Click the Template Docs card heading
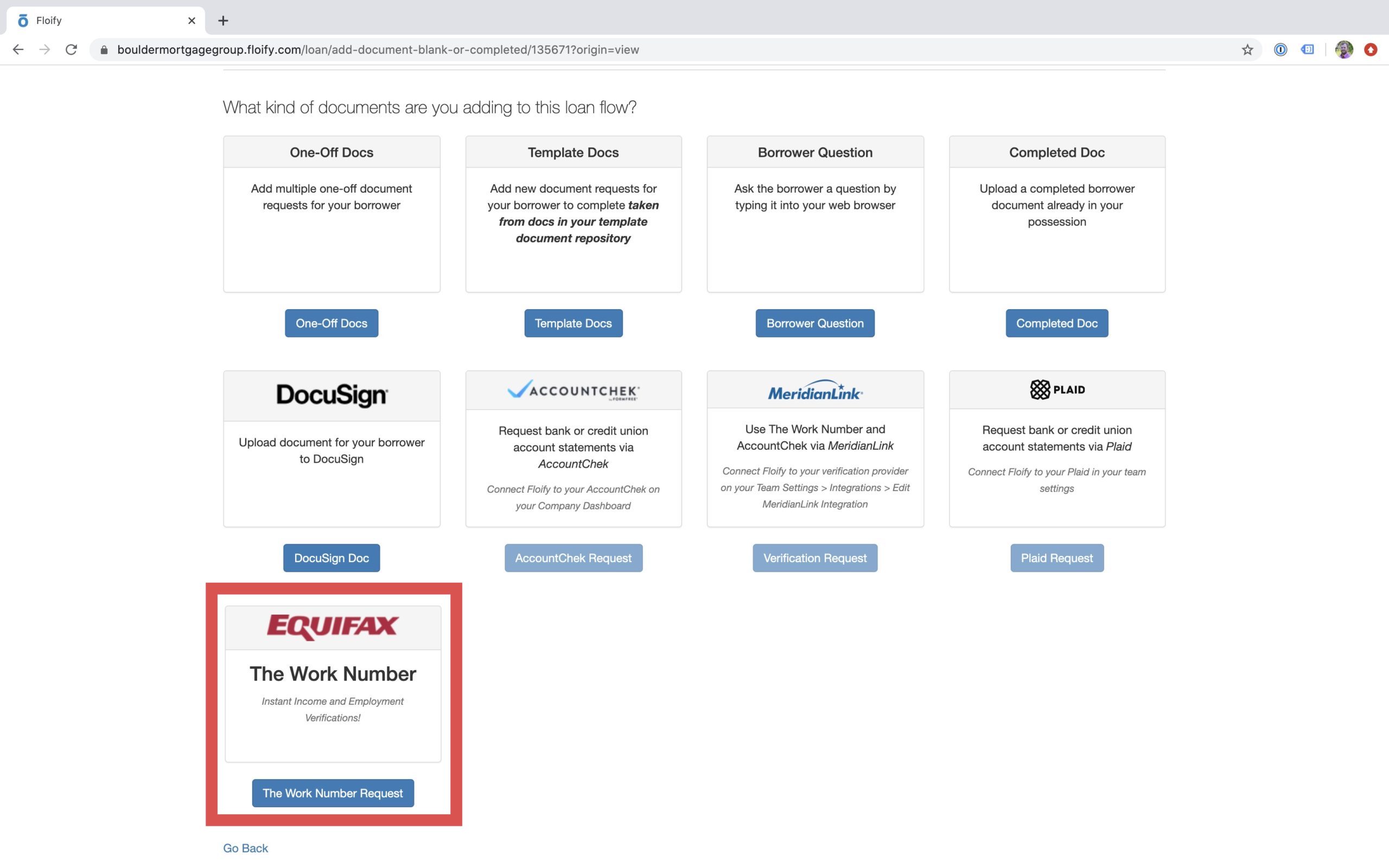Viewport: 1389px width, 868px height. coord(573,152)
